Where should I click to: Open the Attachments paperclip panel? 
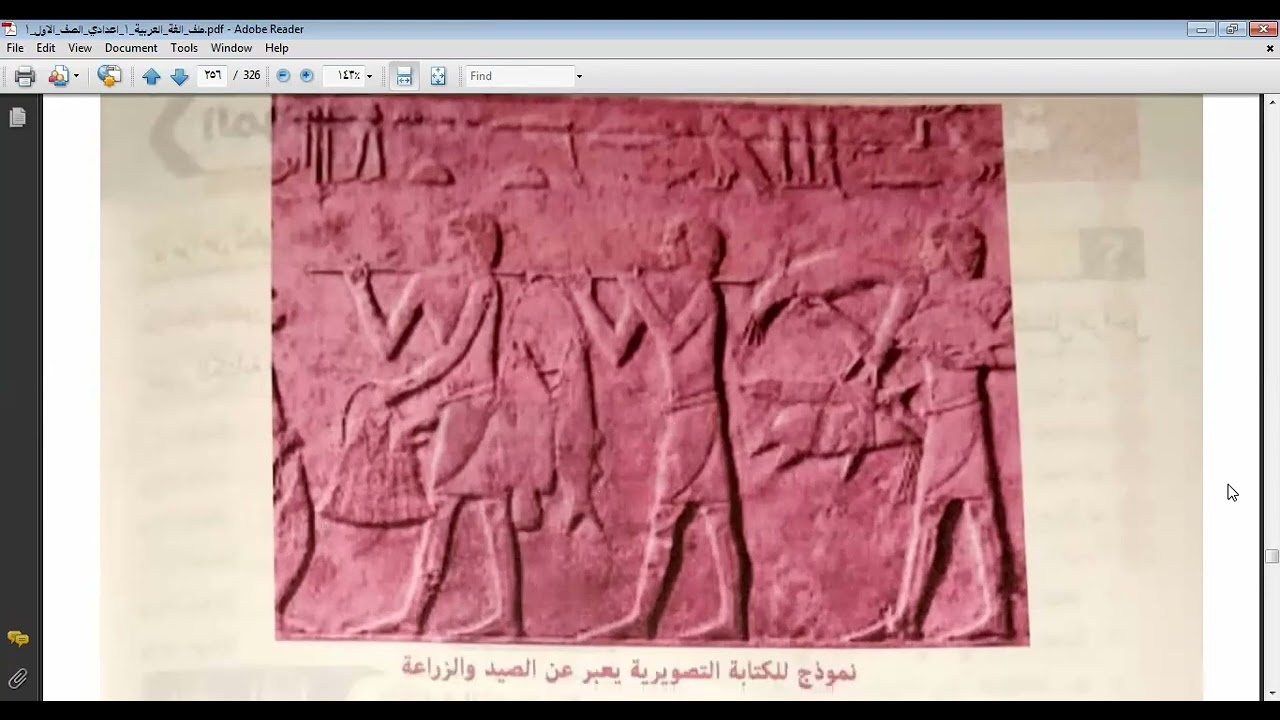18,679
